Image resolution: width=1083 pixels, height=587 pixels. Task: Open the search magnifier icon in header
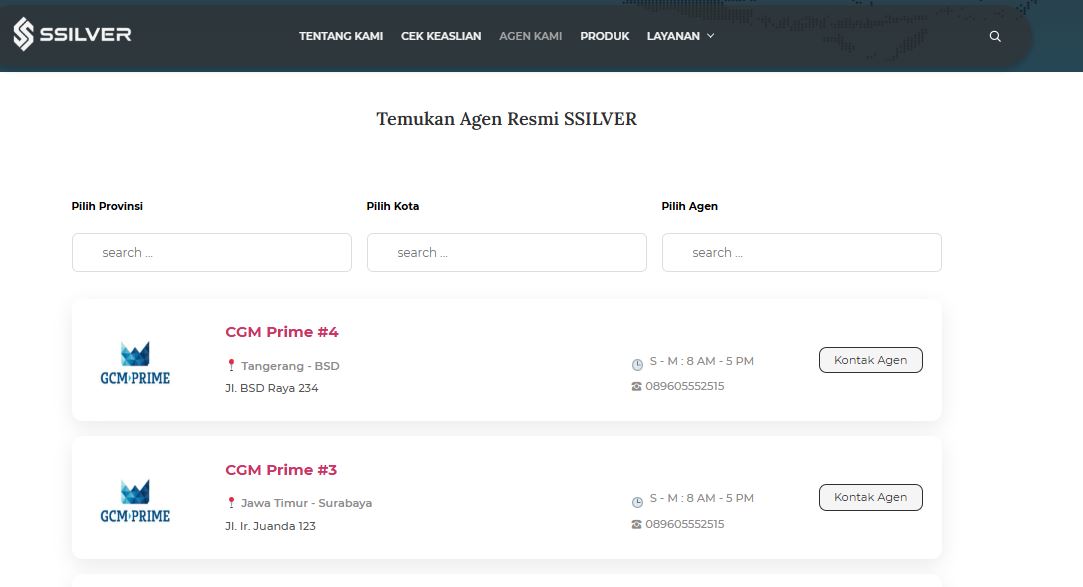(x=995, y=36)
